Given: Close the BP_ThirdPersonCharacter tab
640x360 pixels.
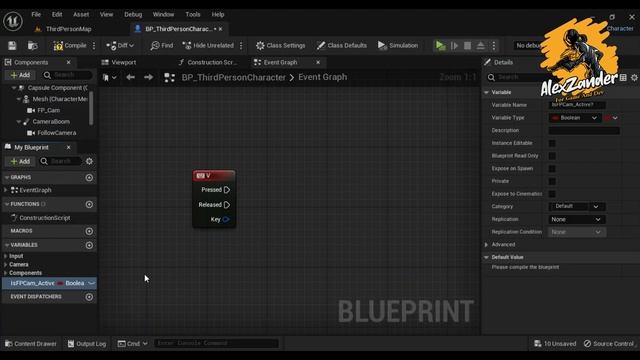Looking at the screenshot, I should pos(220,29).
